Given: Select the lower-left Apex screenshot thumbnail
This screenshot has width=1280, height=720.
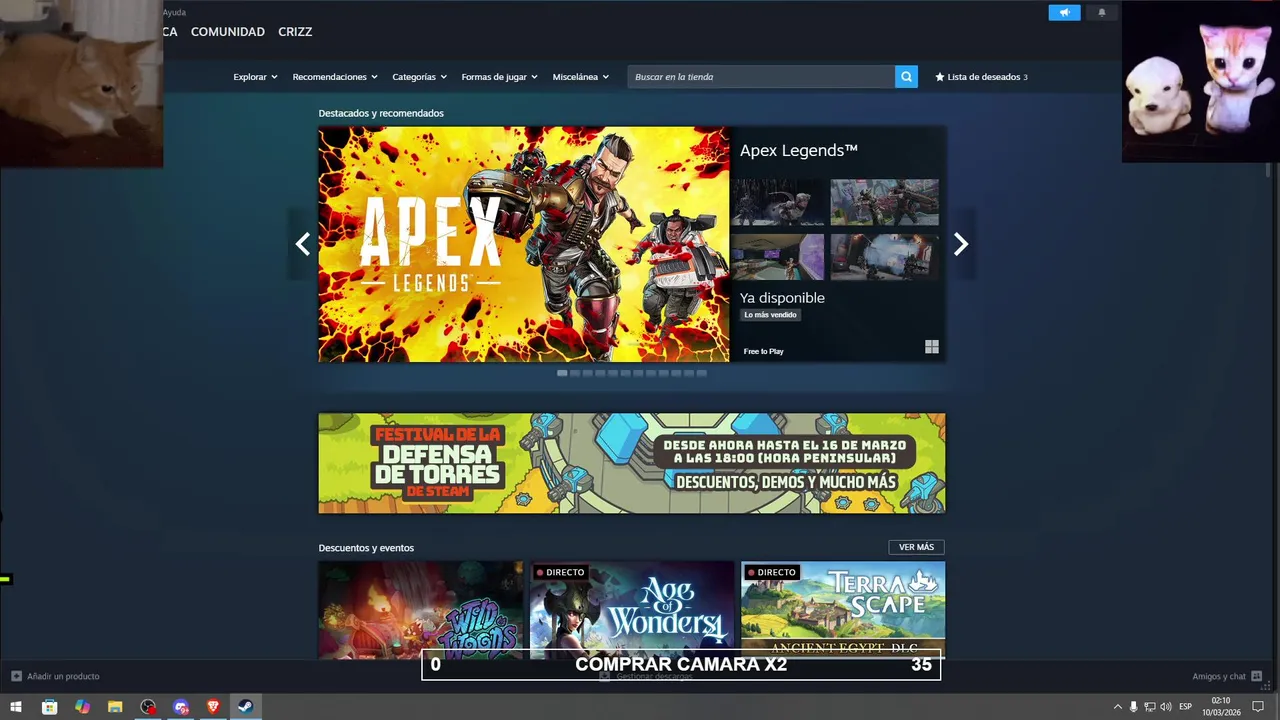Looking at the screenshot, I should pyautogui.click(x=778, y=257).
